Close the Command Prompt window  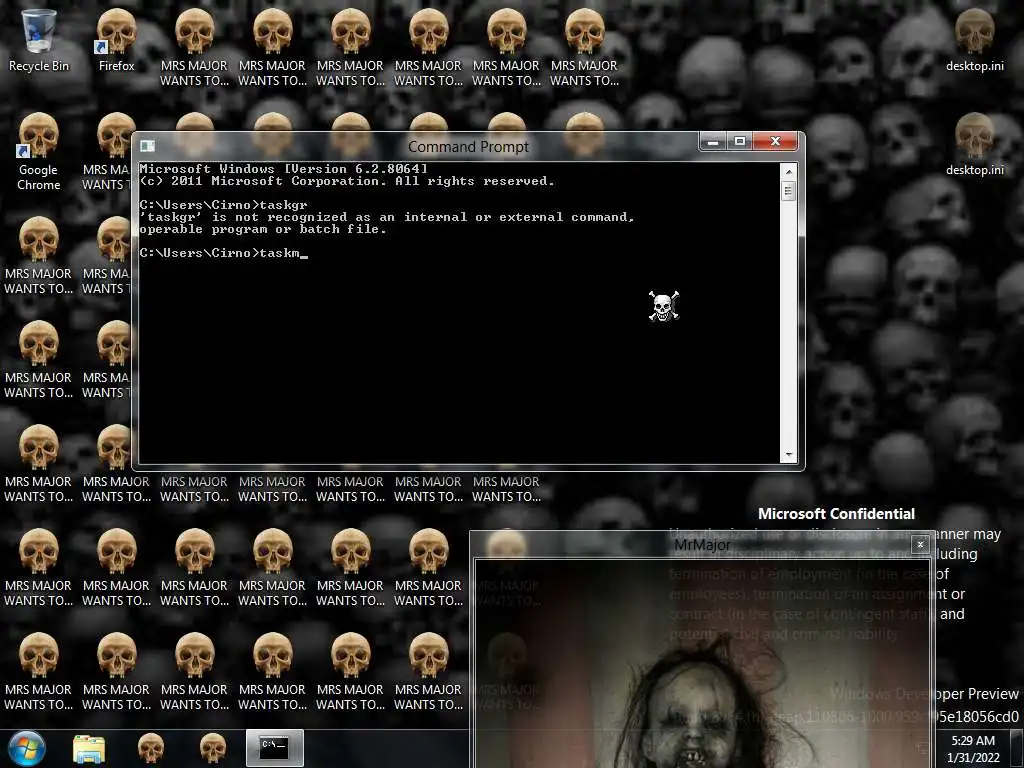click(x=775, y=141)
